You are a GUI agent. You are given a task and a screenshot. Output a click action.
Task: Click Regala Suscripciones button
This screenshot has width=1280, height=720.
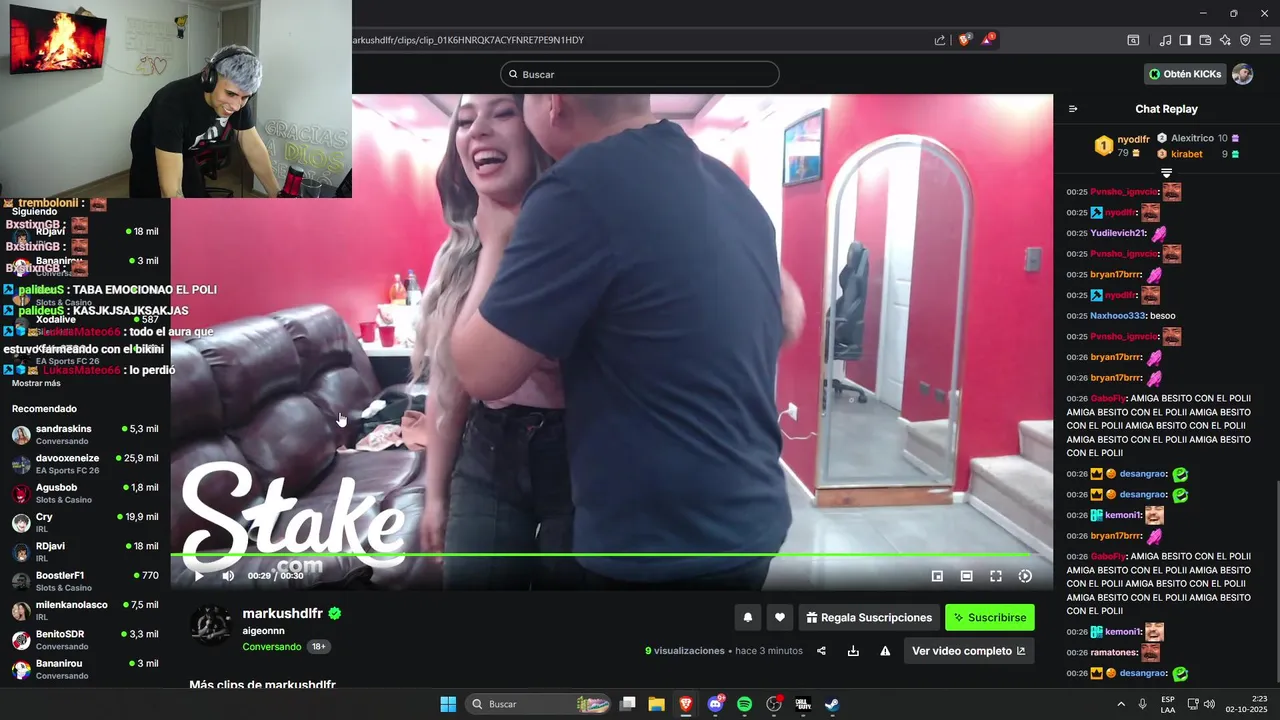tap(868, 618)
